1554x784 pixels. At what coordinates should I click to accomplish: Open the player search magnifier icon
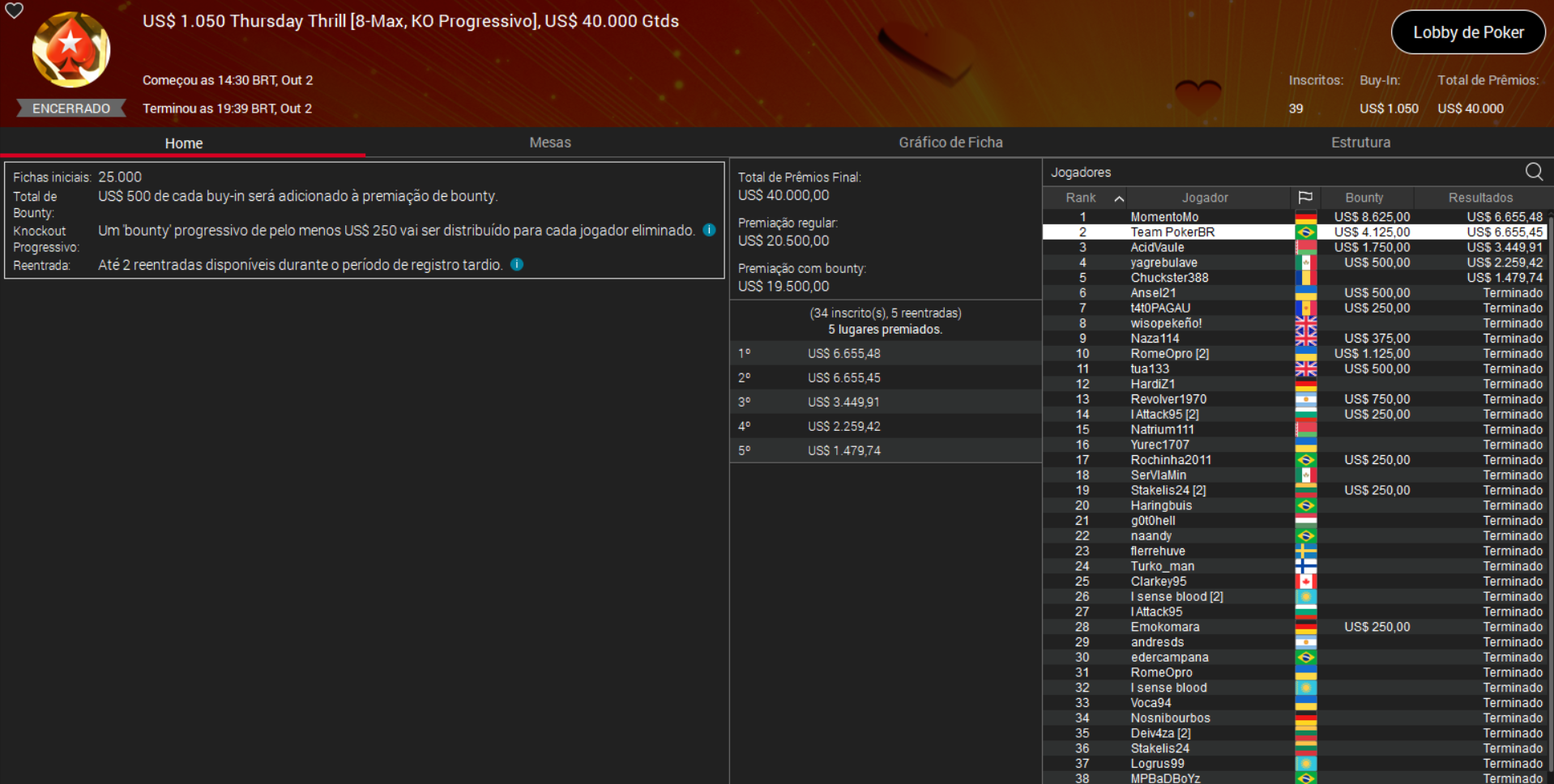1533,172
